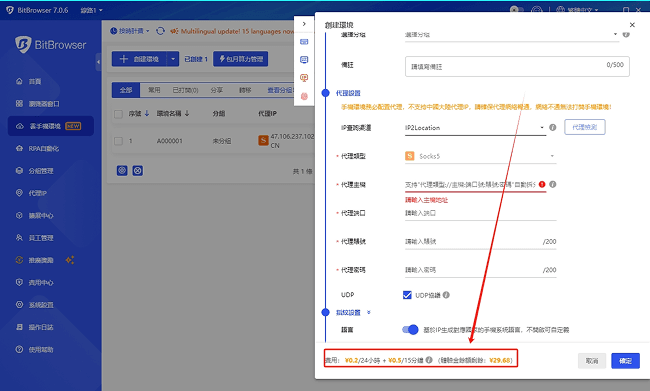
Task: Tick the checkbox for row A000001
Action: [118, 141]
